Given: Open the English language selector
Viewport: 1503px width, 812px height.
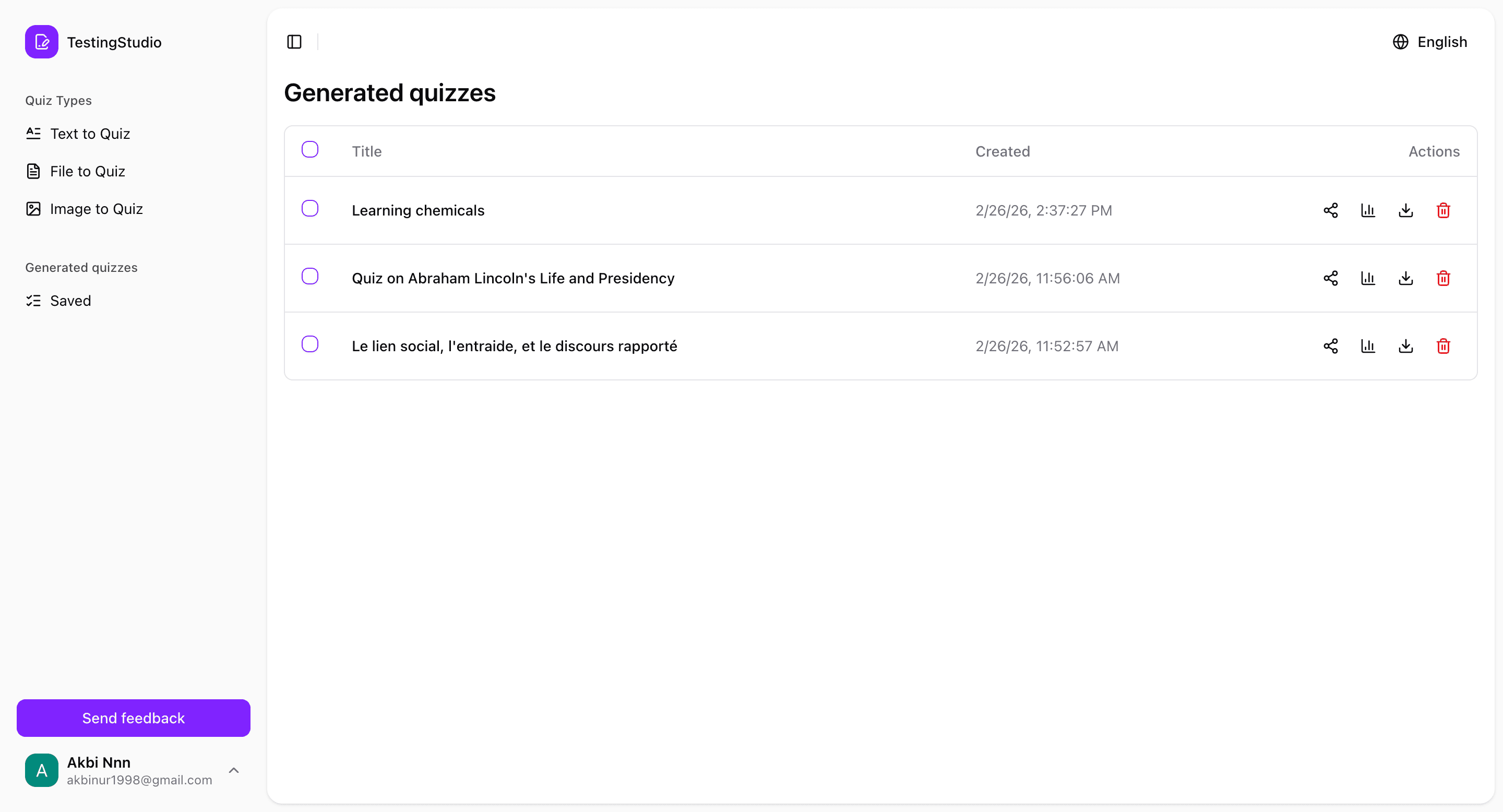Looking at the screenshot, I should click(1430, 41).
